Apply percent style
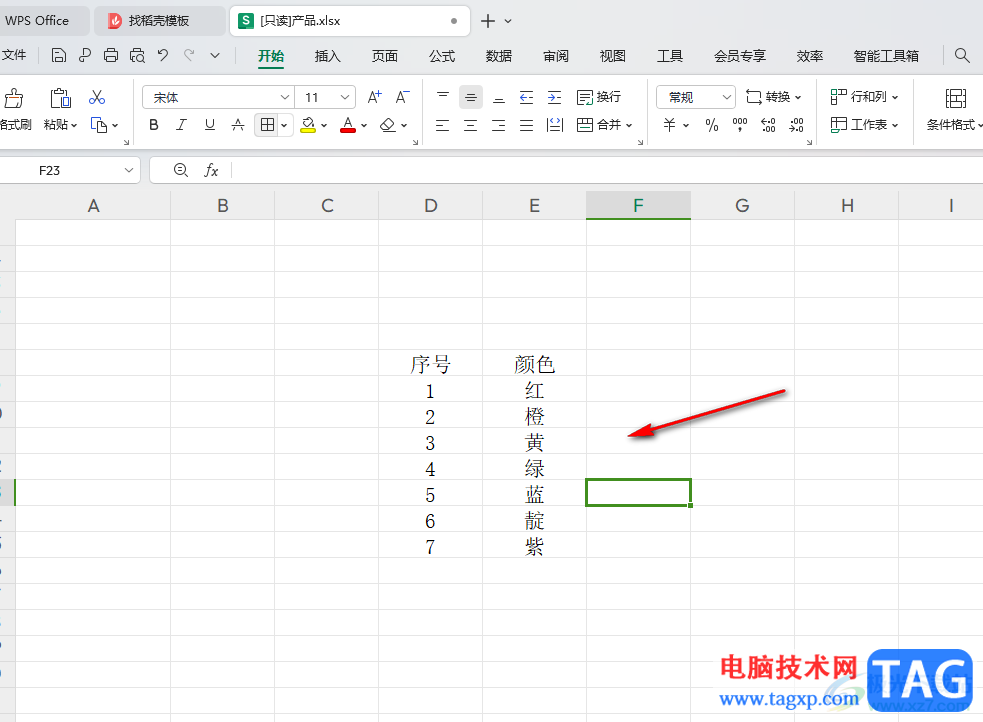 pos(712,125)
